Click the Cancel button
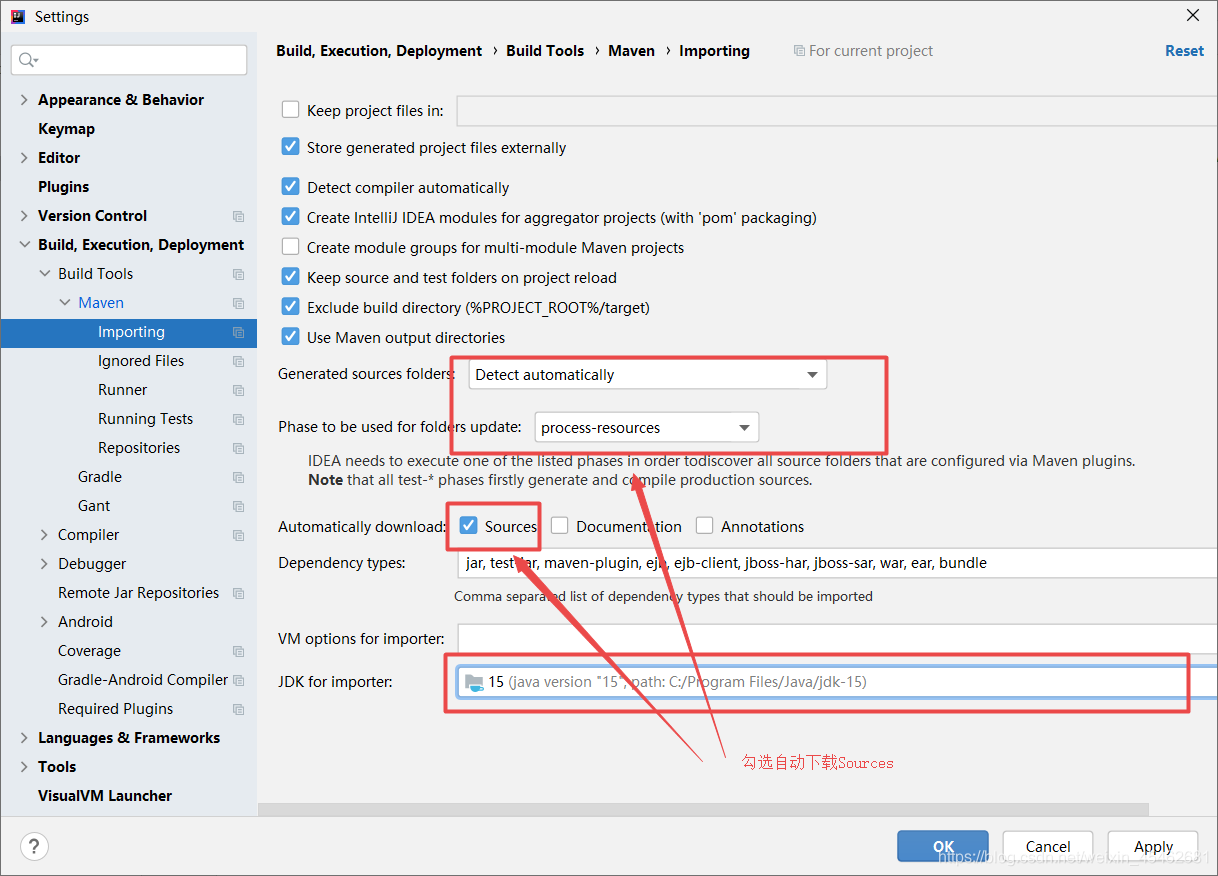The width and height of the screenshot is (1218, 876). (1048, 846)
